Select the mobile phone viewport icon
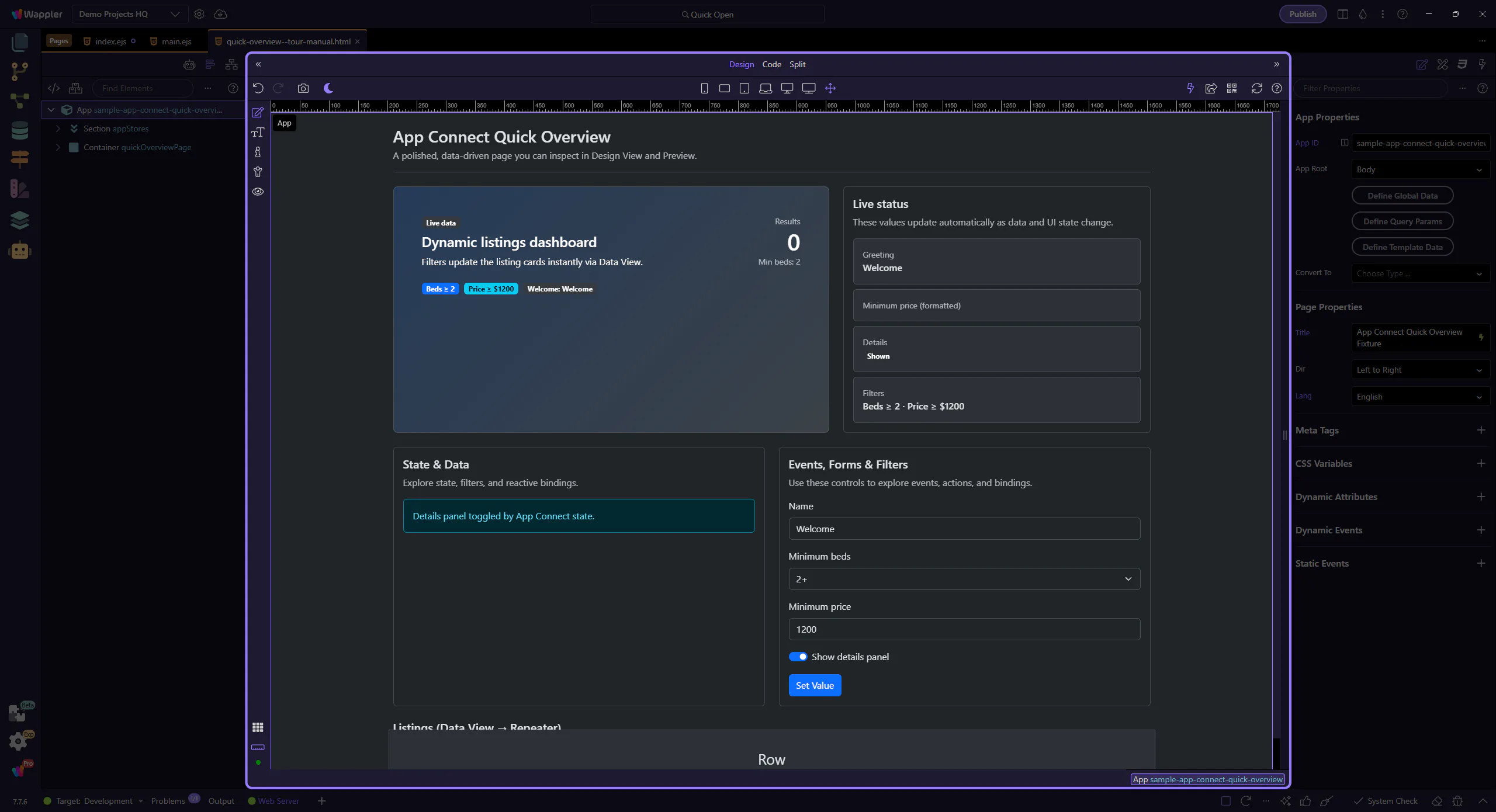 (x=704, y=88)
